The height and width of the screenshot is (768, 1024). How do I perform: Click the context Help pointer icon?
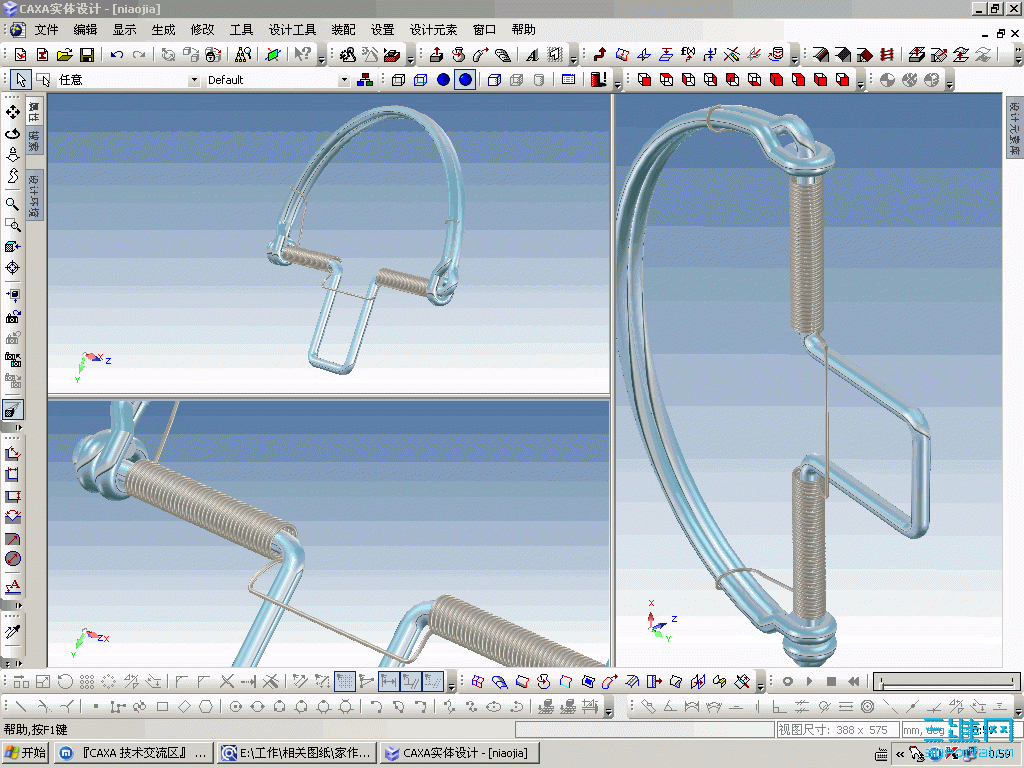(x=302, y=55)
